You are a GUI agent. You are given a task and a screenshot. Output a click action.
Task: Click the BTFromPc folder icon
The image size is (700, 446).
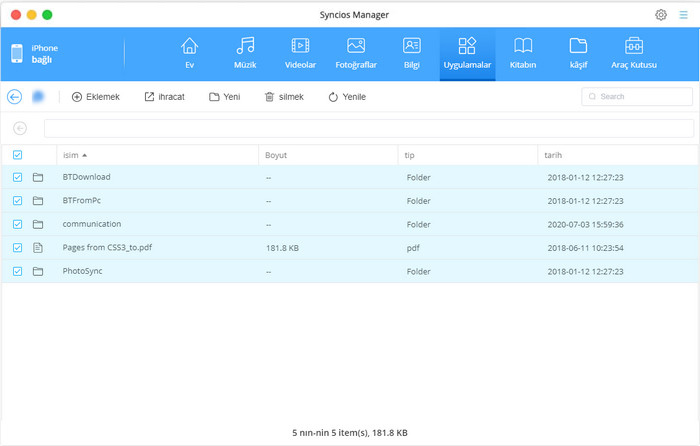coord(38,200)
